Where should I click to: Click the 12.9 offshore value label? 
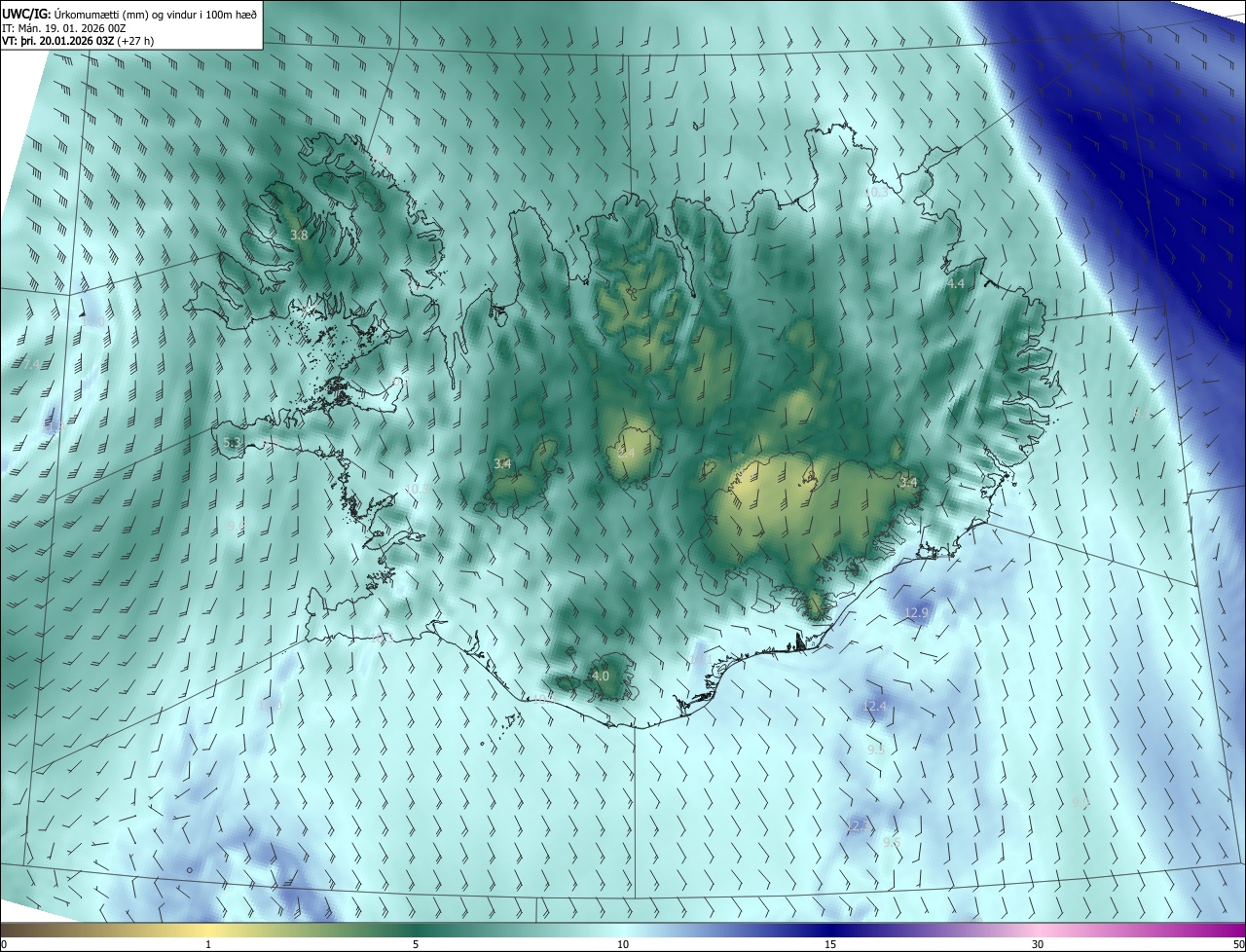point(917,612)
